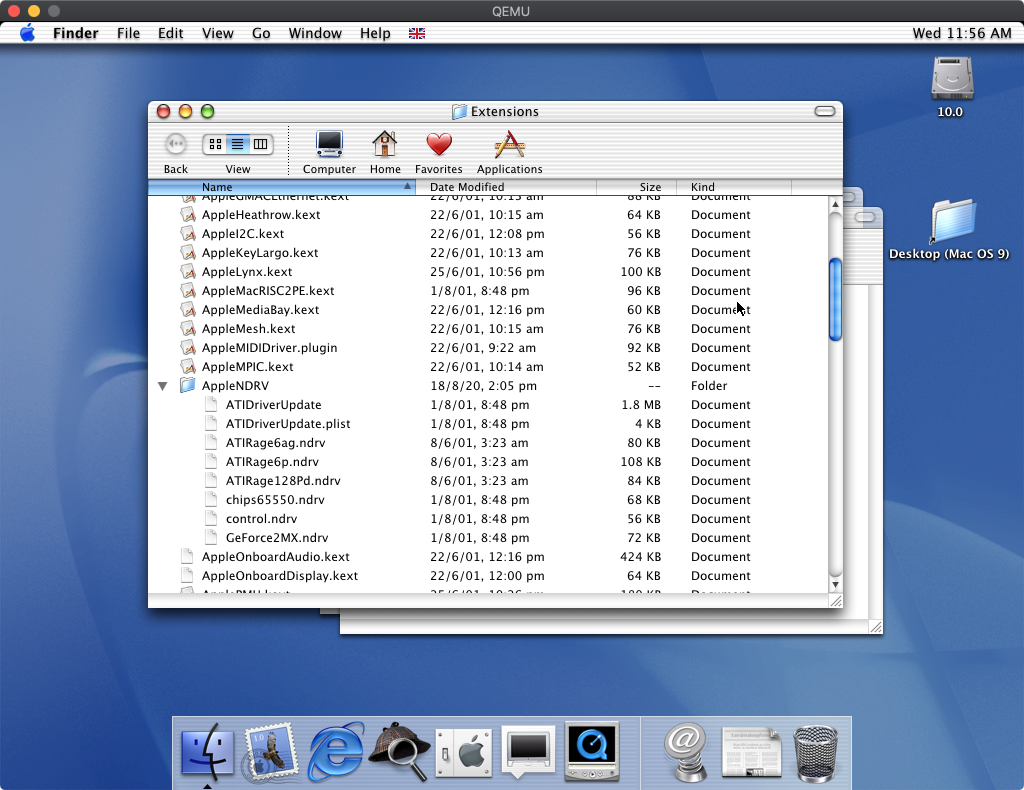1024x790 pixels.
Task: Open the Window menu
Action: (315, 33)
